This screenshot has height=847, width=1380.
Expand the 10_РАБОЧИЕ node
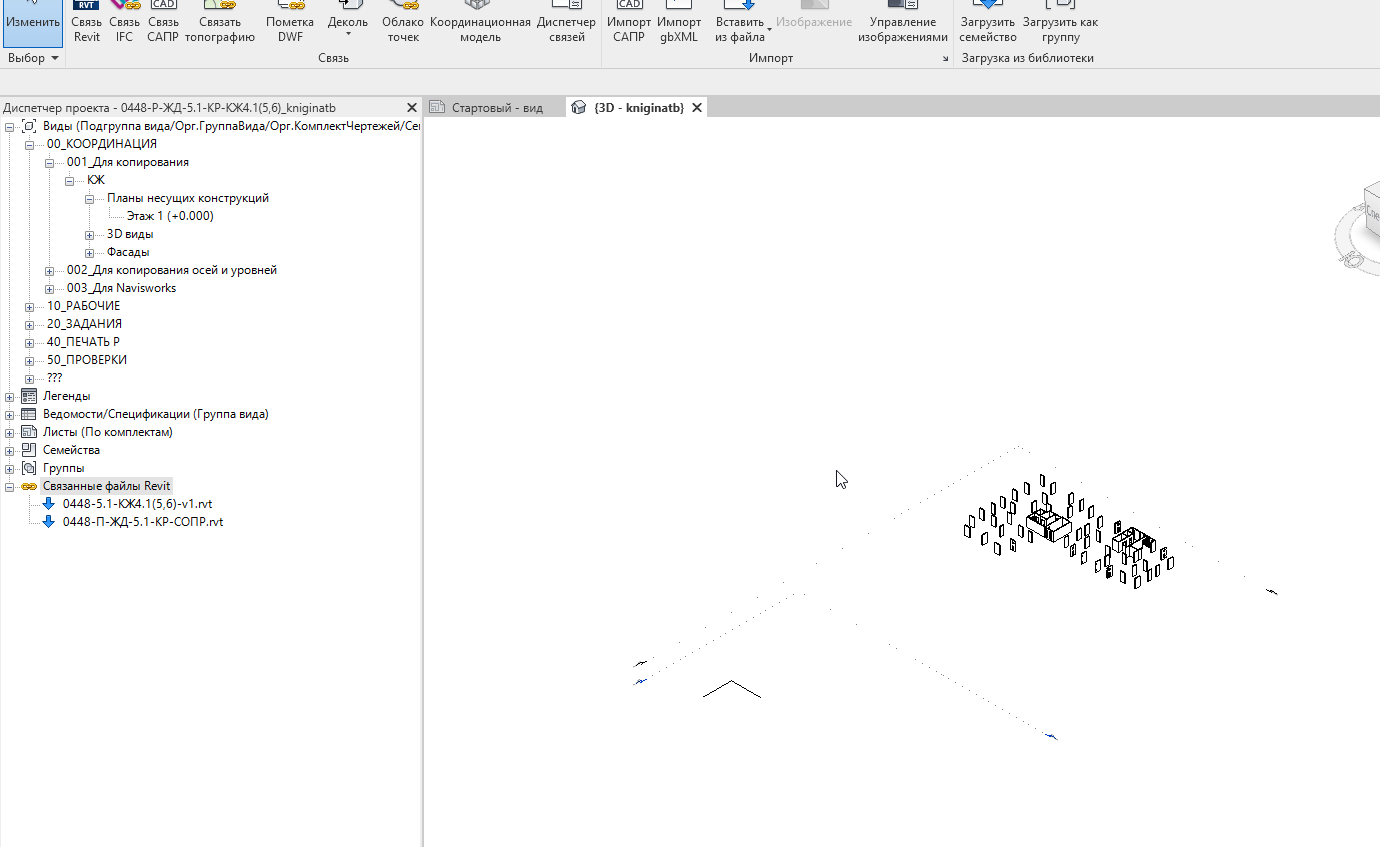(x=30, y=306)
